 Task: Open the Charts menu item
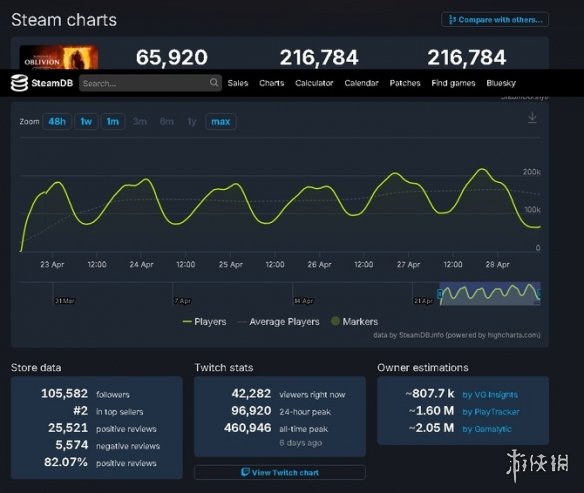(272, 83)
